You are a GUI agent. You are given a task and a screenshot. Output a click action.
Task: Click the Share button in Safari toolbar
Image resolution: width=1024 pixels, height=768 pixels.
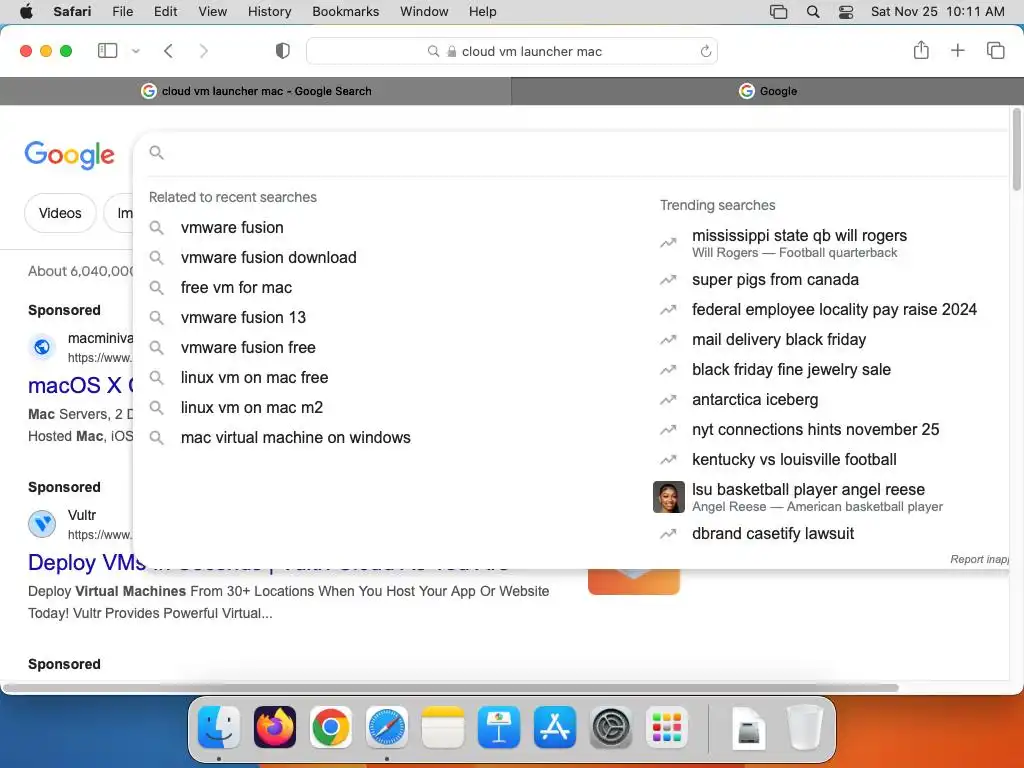[x=921, y=50]
